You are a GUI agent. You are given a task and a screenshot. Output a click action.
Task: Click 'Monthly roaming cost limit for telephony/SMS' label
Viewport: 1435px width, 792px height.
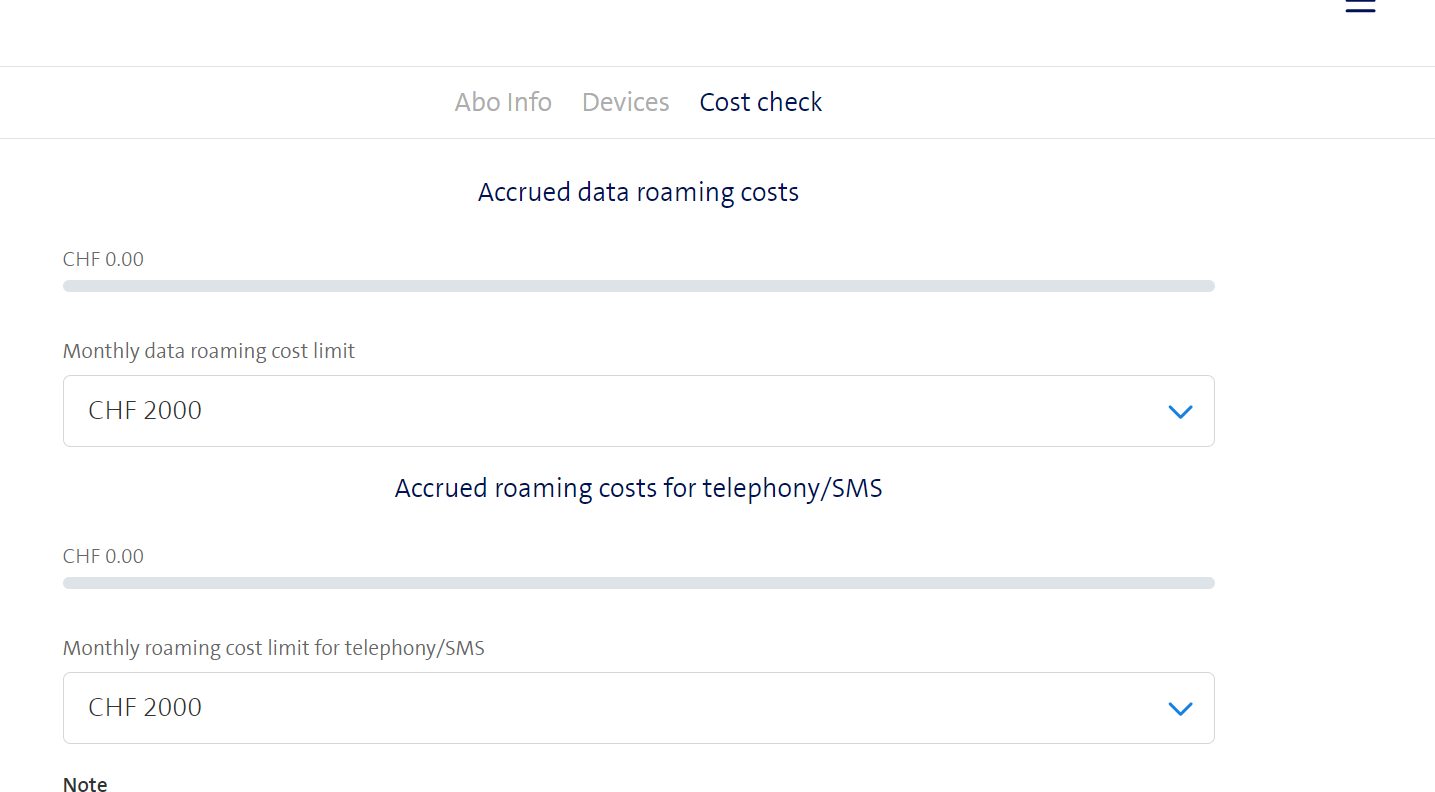tap(273, 648)
